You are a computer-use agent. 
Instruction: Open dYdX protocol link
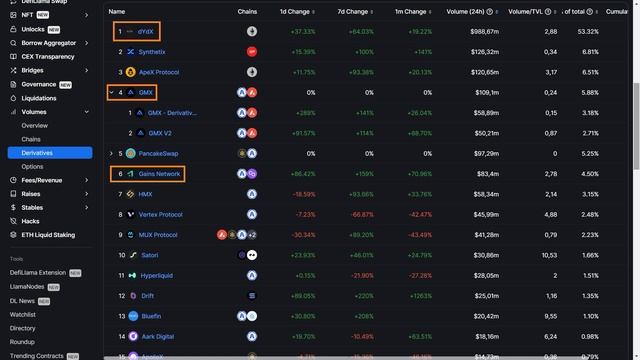(145, 31)
